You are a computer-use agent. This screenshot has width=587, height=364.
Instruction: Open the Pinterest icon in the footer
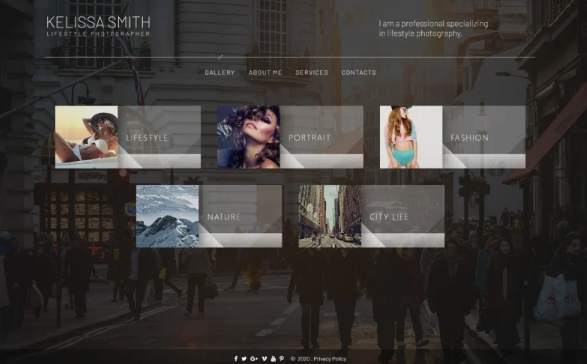[x=282, y=359]
